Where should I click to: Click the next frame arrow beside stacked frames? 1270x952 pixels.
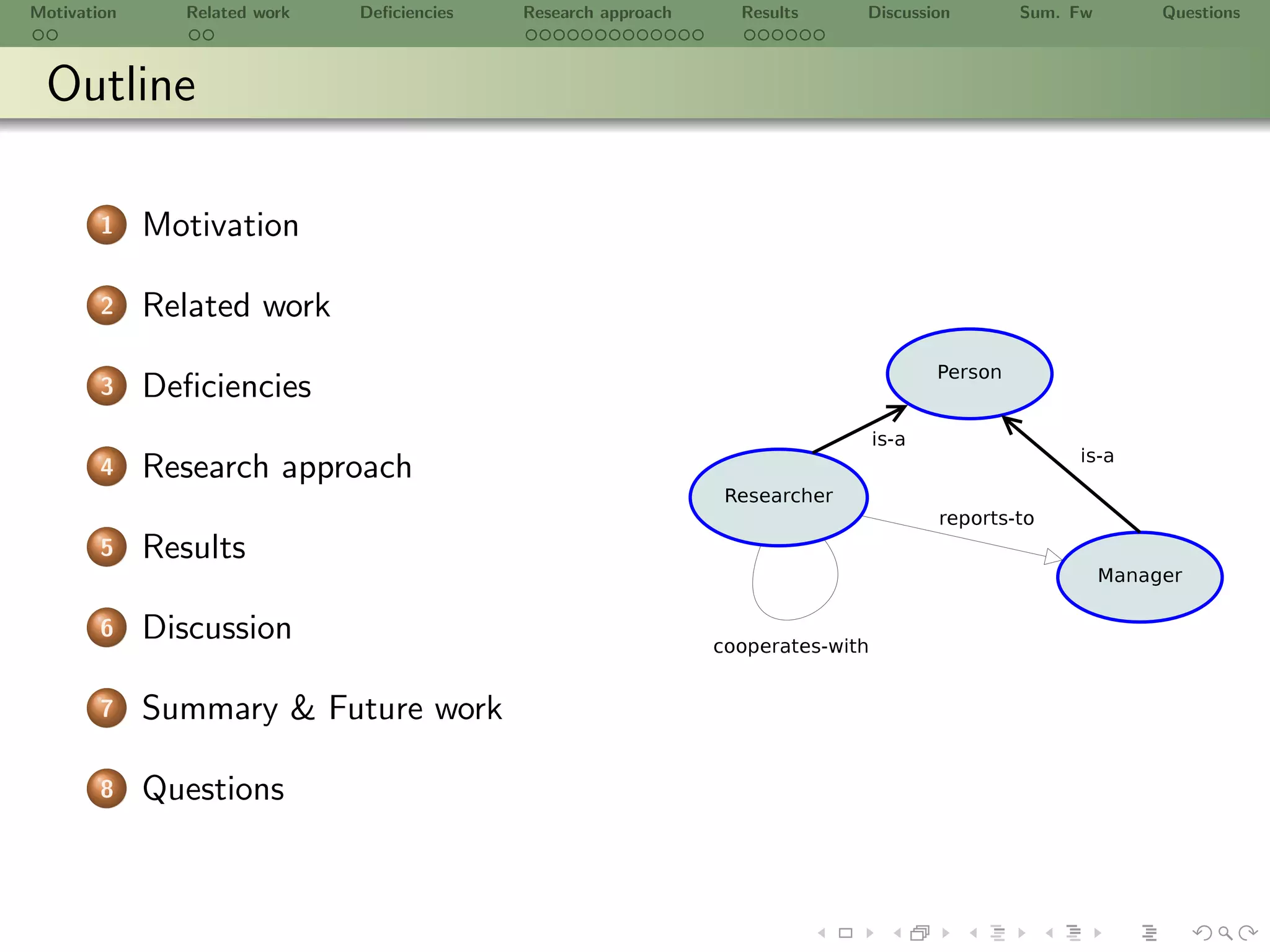946,933
